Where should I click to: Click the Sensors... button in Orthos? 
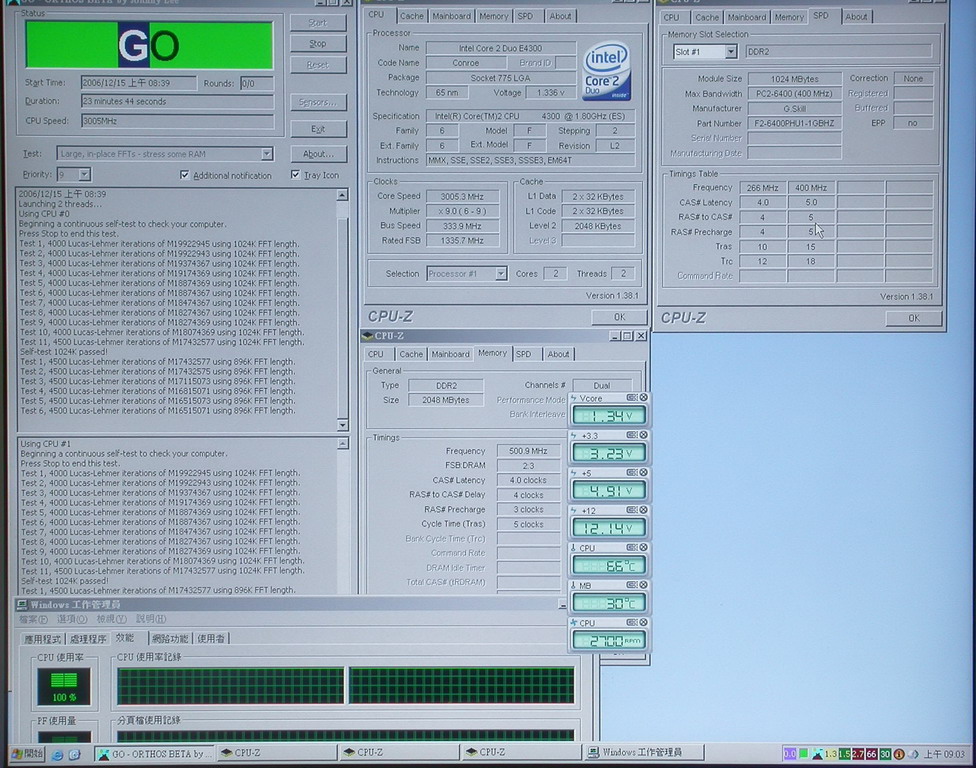coord(318,102)
